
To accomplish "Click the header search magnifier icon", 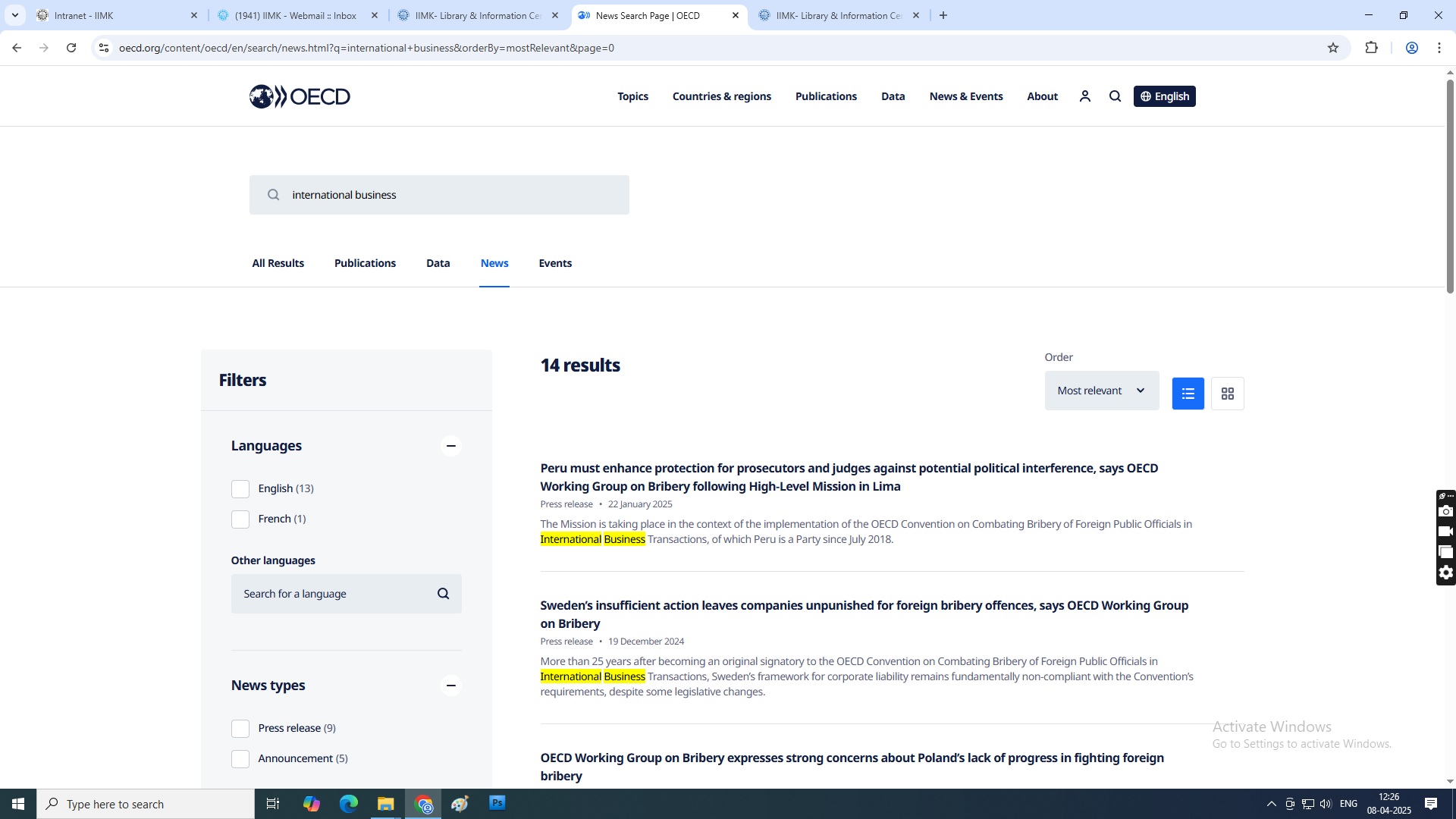I will click(1115, 96).
